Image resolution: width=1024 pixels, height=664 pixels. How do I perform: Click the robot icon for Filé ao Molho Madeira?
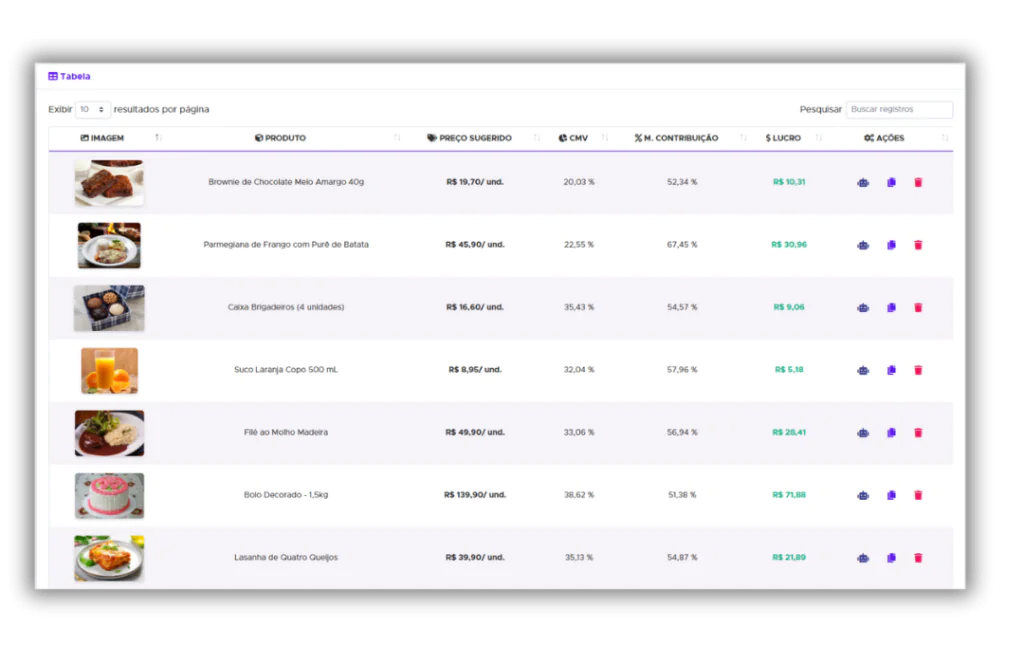pyautogui.click(x=863, y=433)
